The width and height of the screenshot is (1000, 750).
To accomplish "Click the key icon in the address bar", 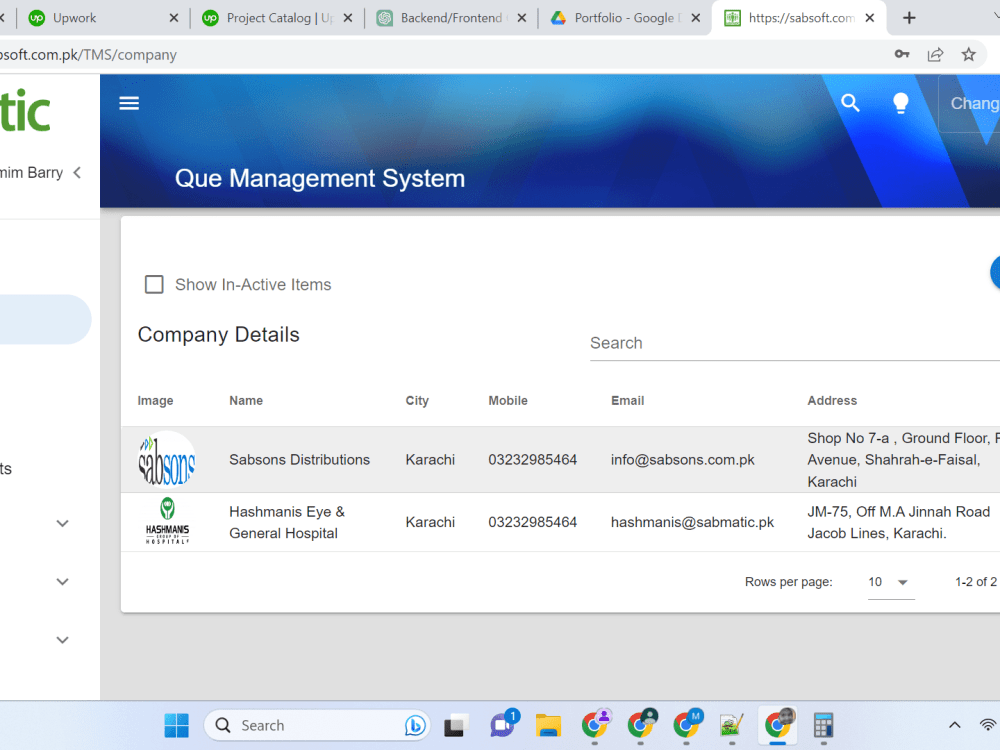I will (902, 55).
